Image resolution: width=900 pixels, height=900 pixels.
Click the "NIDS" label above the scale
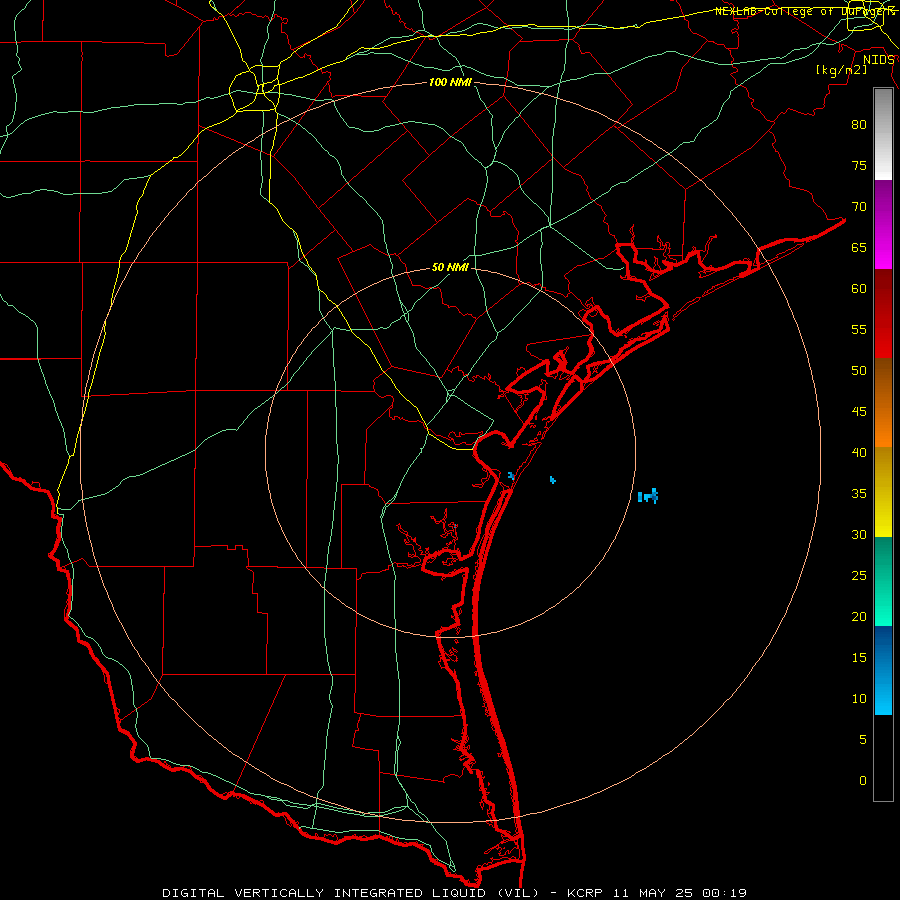878,60
